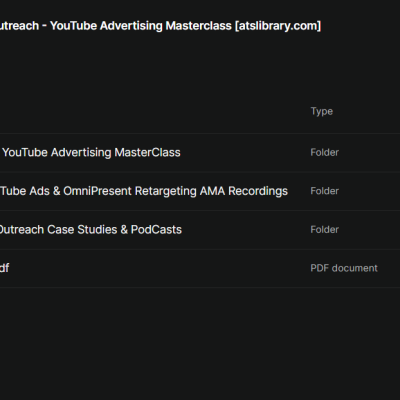
Task: Open the OmniPresent Retargeting AMA Recordings folder
Action: [x=144, y=191]
